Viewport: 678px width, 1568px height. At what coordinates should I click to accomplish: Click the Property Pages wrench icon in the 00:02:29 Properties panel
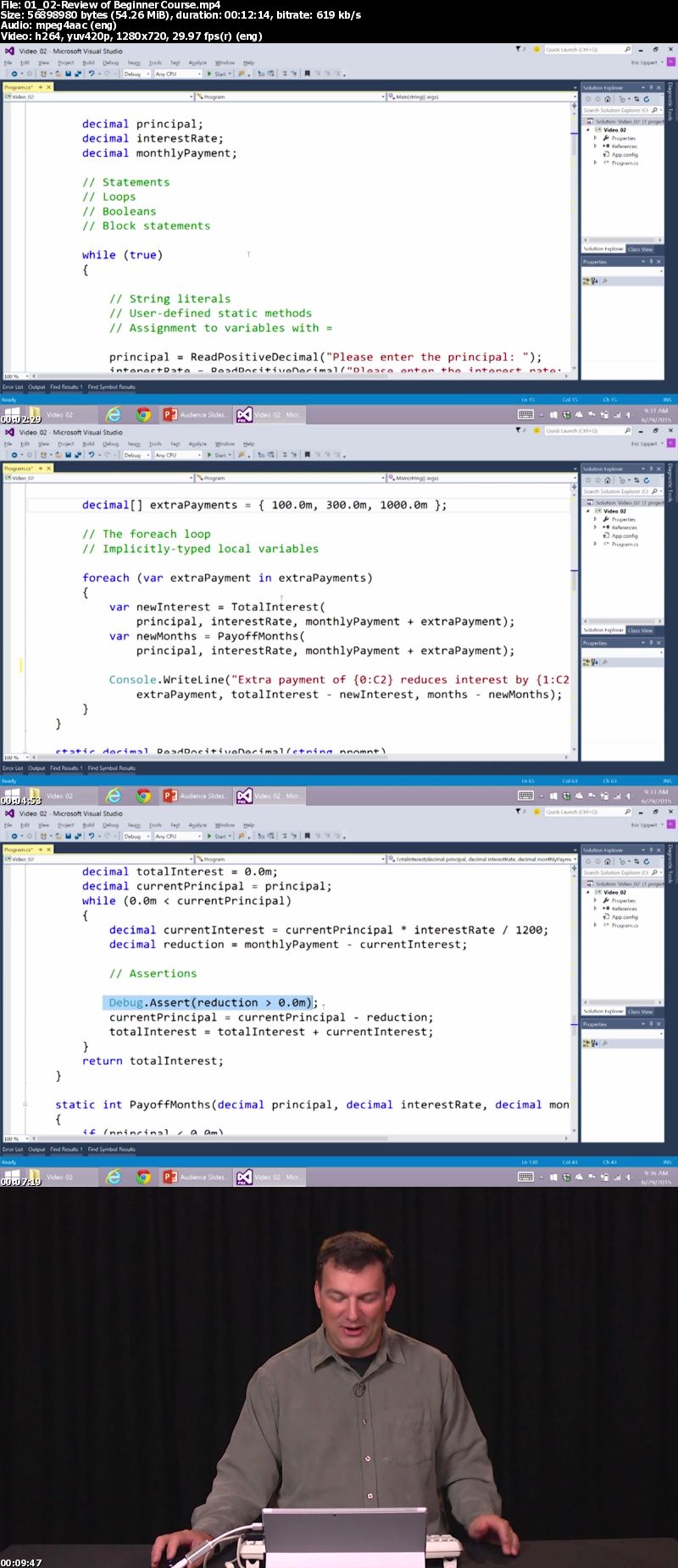[605, 281]
